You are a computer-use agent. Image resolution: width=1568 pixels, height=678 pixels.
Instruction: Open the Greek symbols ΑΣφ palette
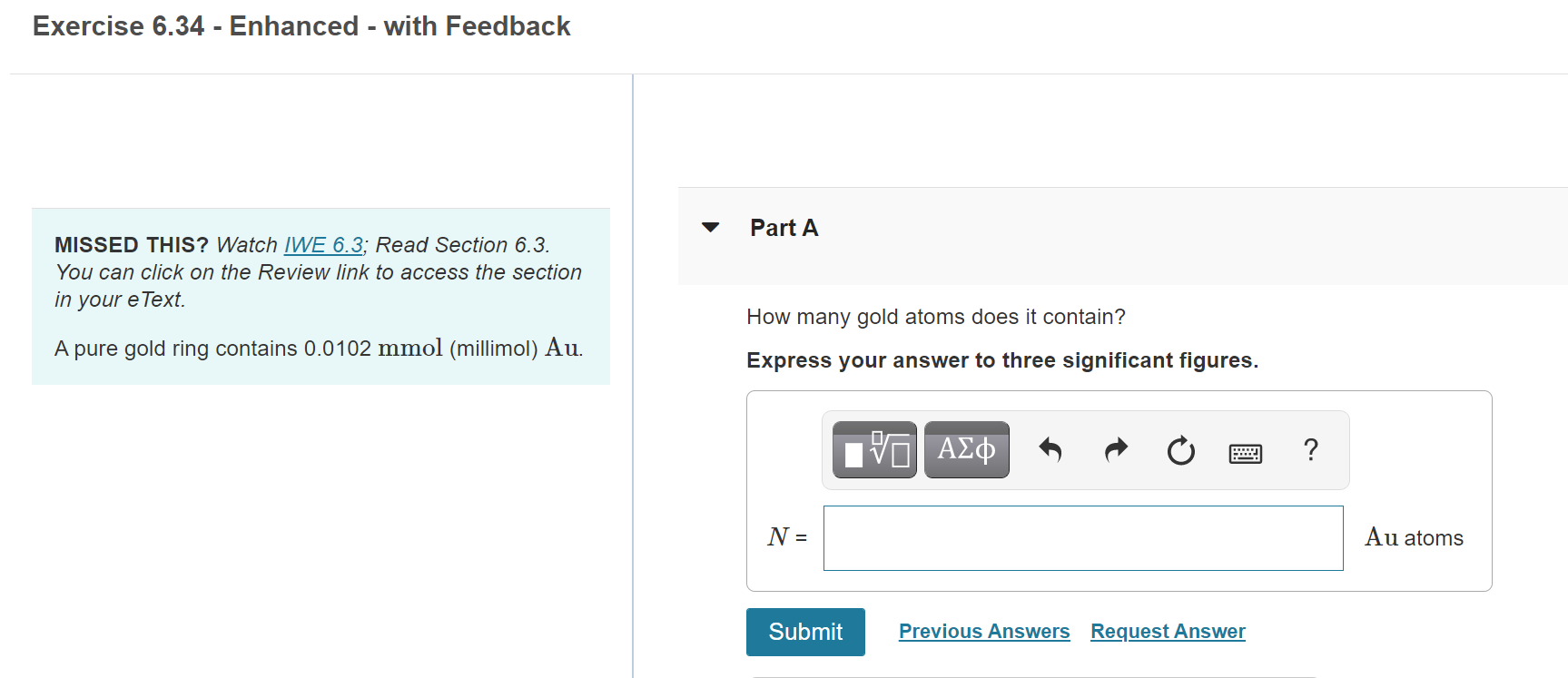click(966, 448)
